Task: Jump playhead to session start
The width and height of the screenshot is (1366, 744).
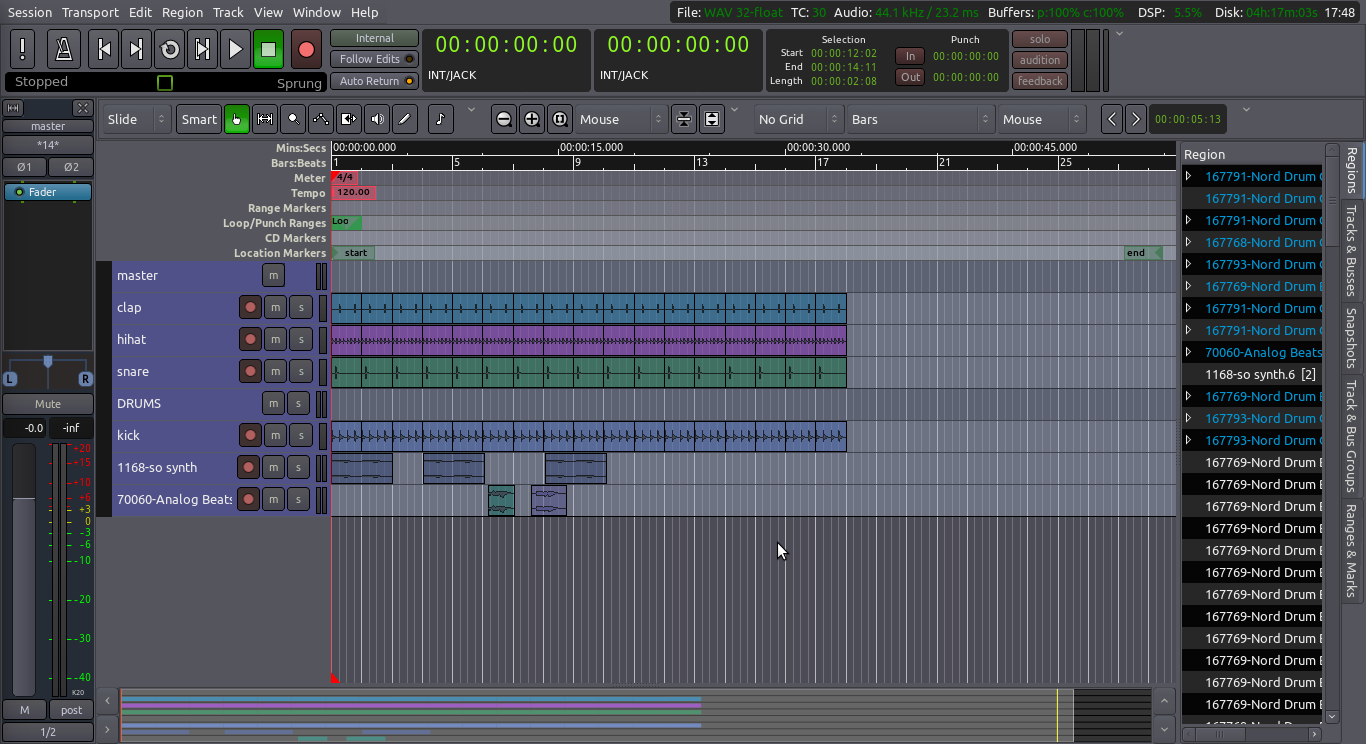Action: coord(103,49)
